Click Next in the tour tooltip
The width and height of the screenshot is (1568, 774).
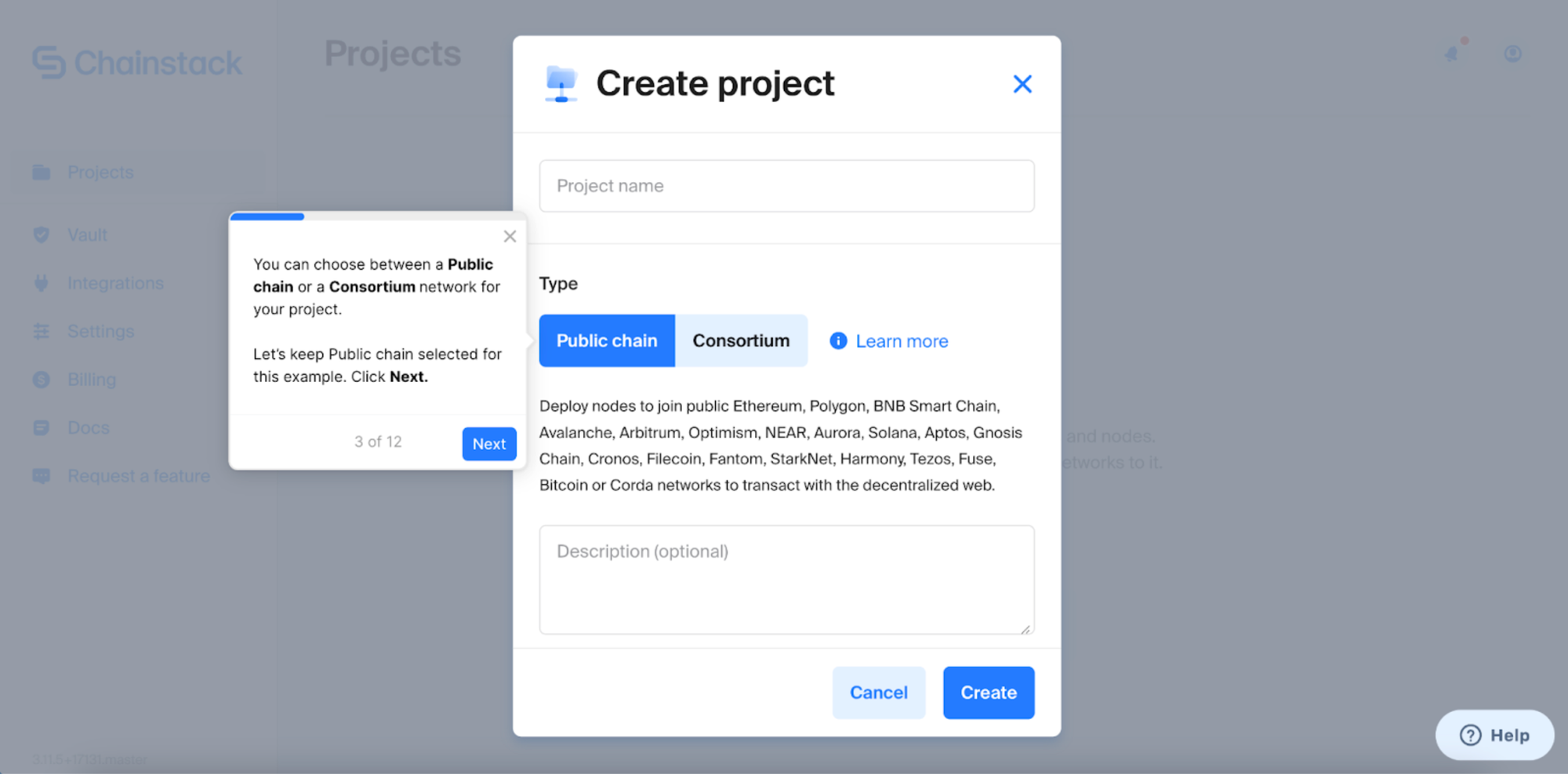[489, 444]
